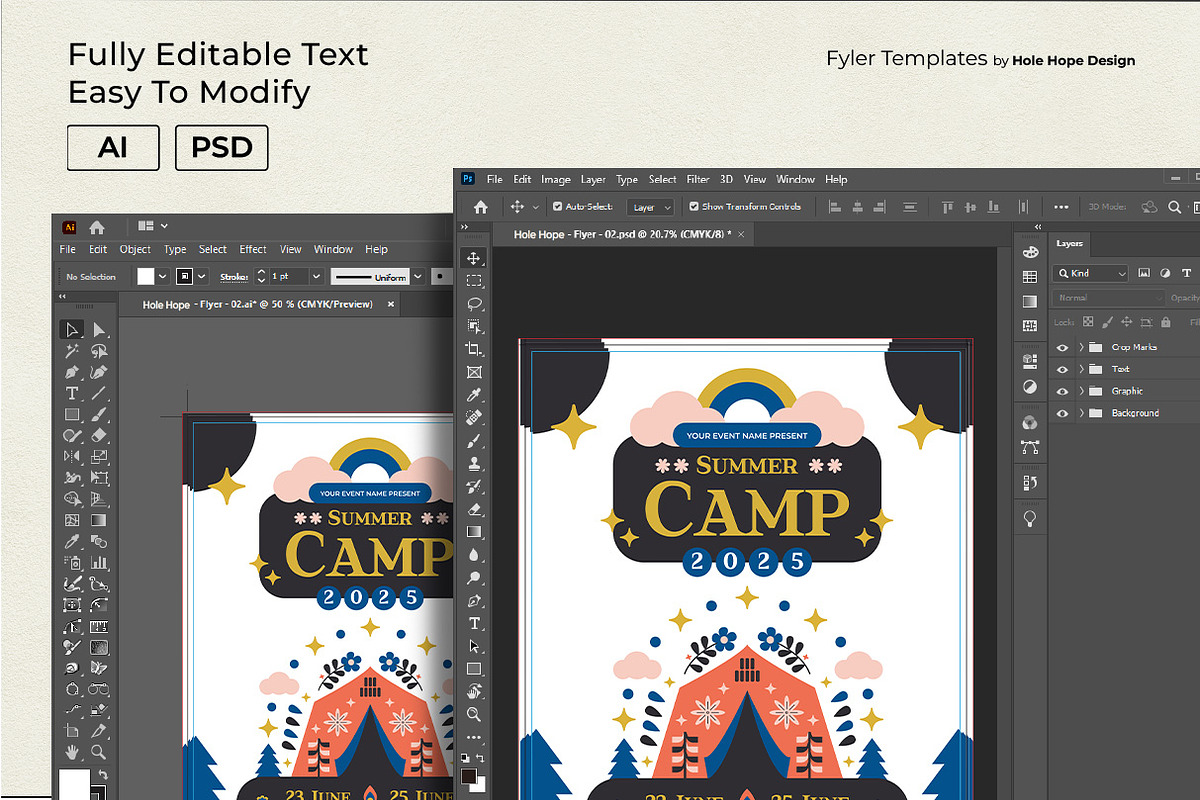The image size is (1200, 800).
Task: Open the Illustrator workspace layout switcher
Action: 153,226
